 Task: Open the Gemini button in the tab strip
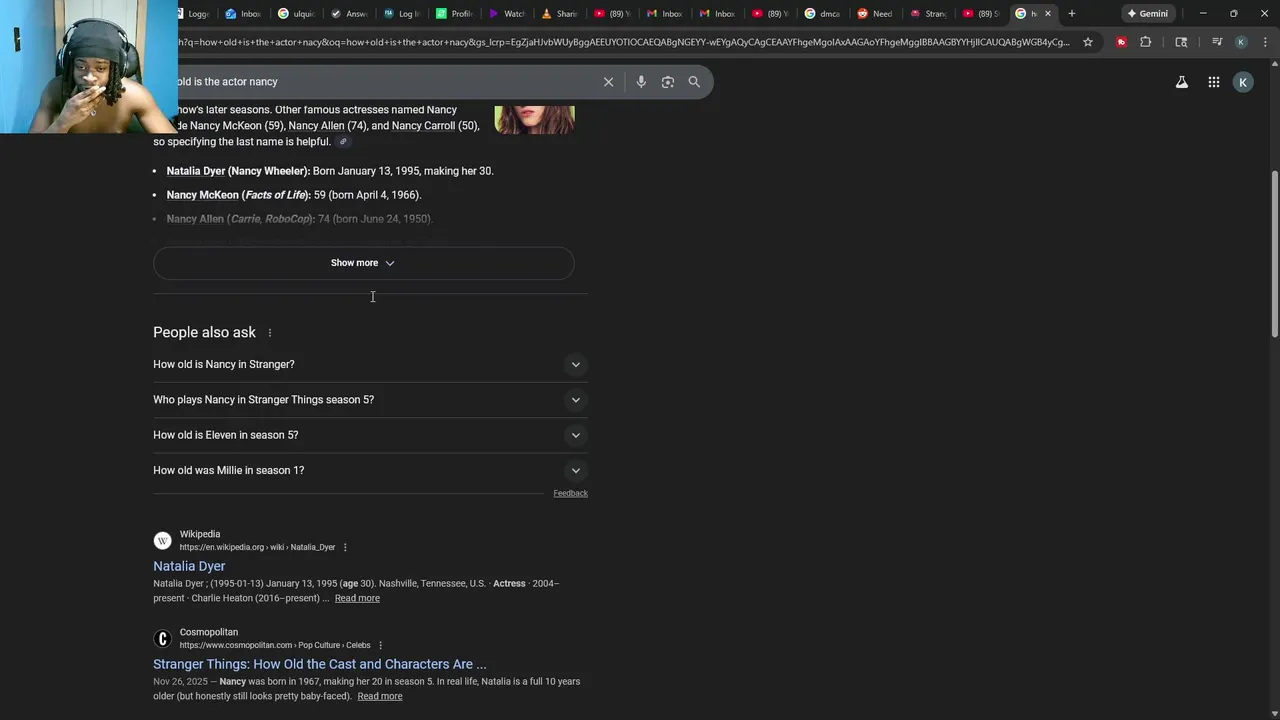(x=1147, y=13)
